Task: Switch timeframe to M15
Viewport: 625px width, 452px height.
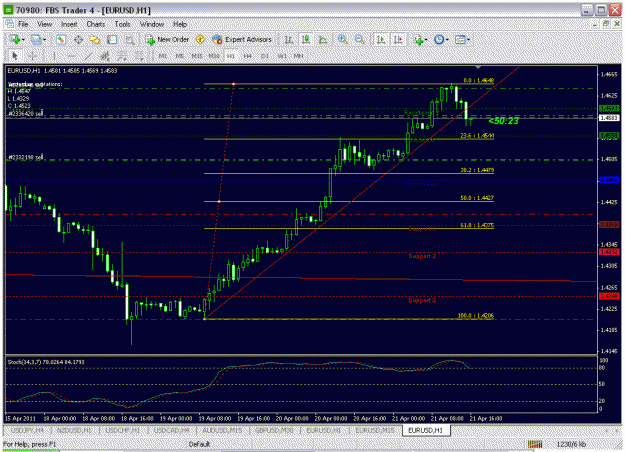Action: click(197, 56)
